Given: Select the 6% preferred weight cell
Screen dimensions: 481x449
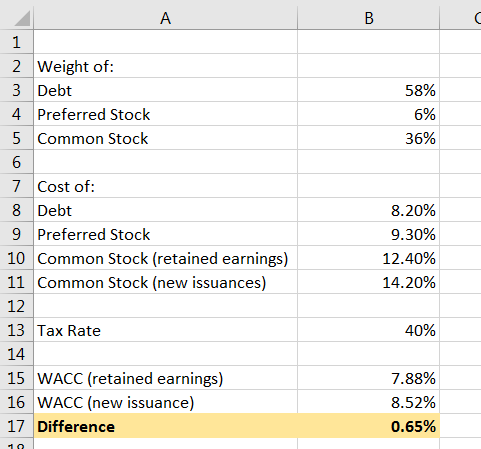Looking at the screenshot, I should (369, 114).
